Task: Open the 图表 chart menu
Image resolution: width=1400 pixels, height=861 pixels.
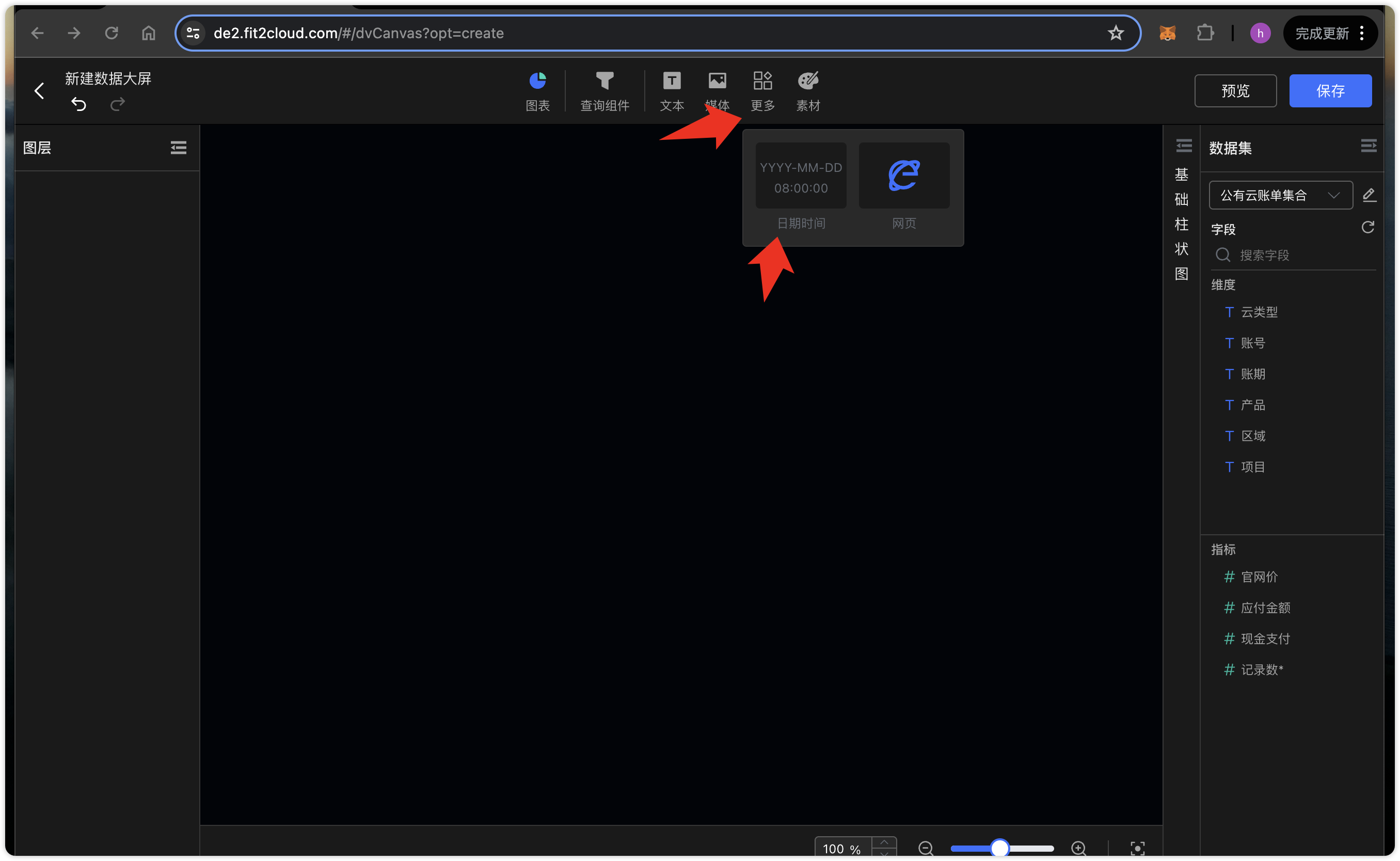Action: coord(537,91)
